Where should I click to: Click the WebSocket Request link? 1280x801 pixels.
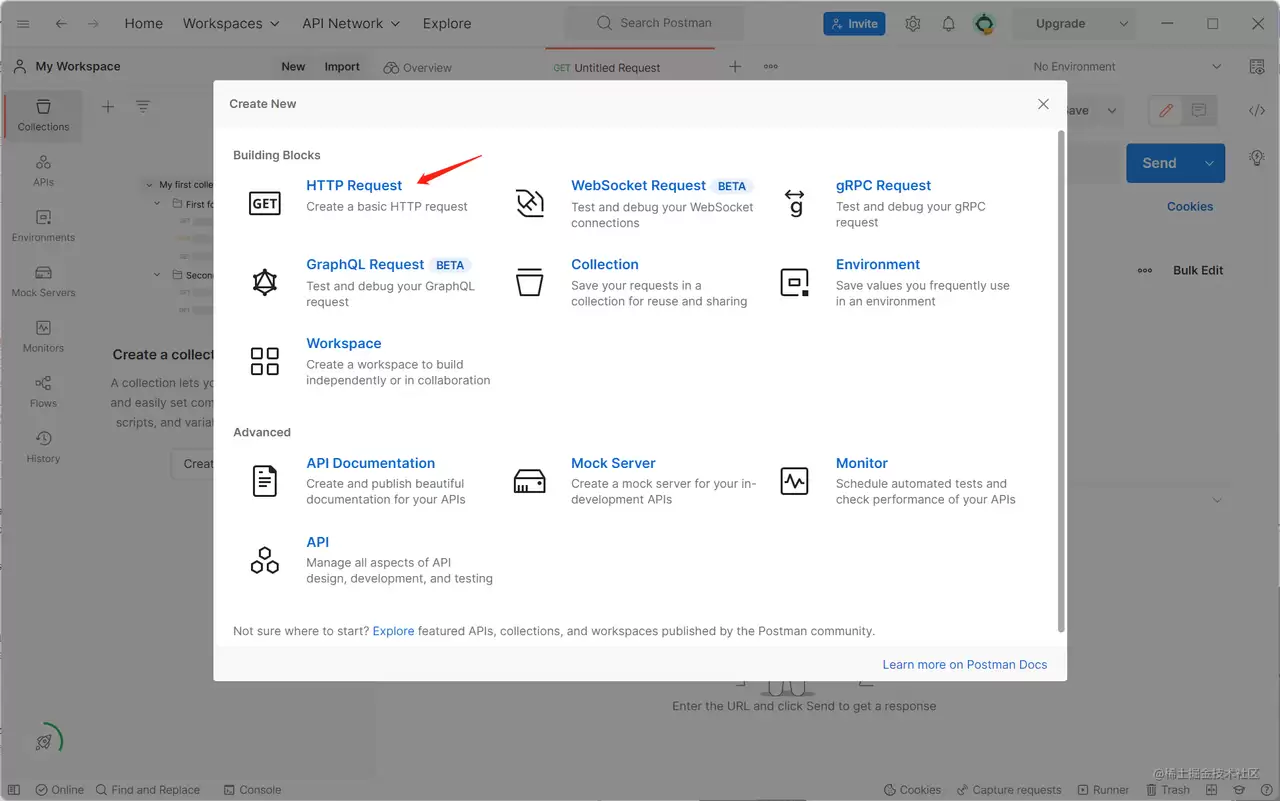638,185
